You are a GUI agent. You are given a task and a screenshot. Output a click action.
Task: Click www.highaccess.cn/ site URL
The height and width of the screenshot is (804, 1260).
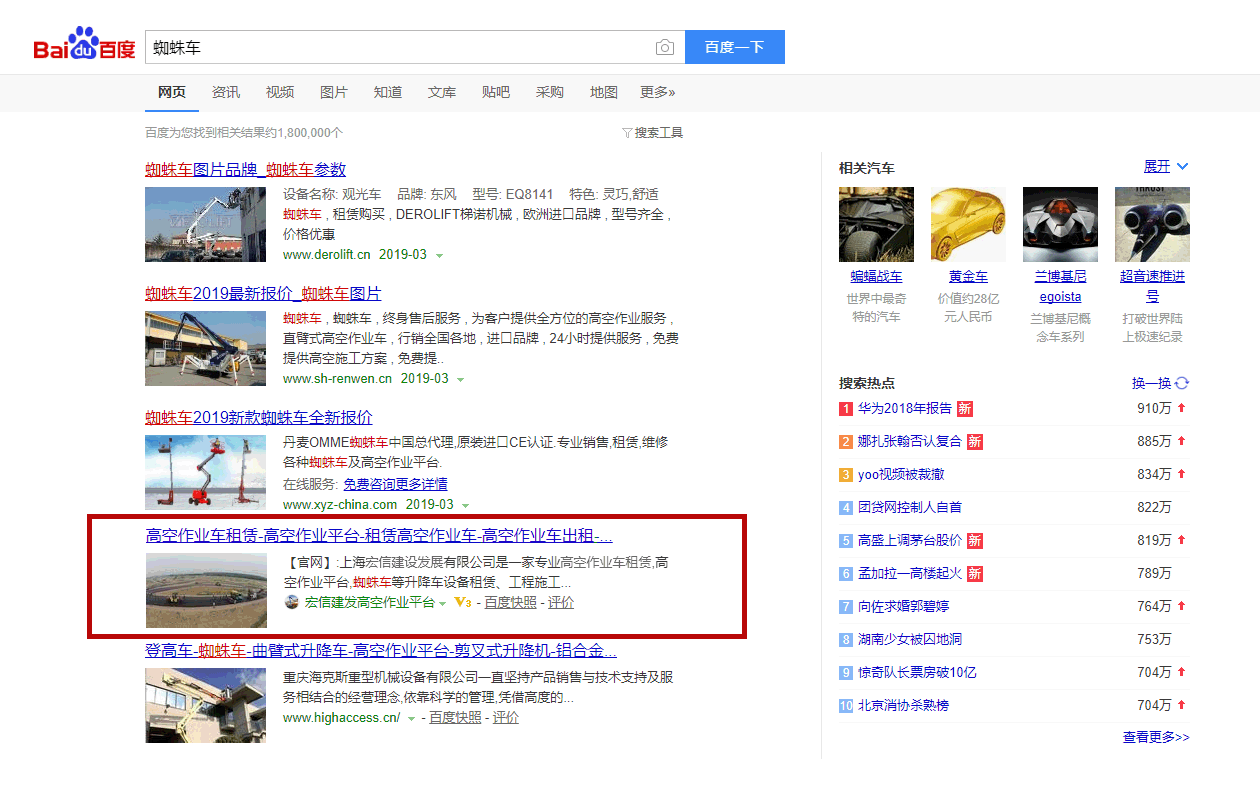click(341, 718)
